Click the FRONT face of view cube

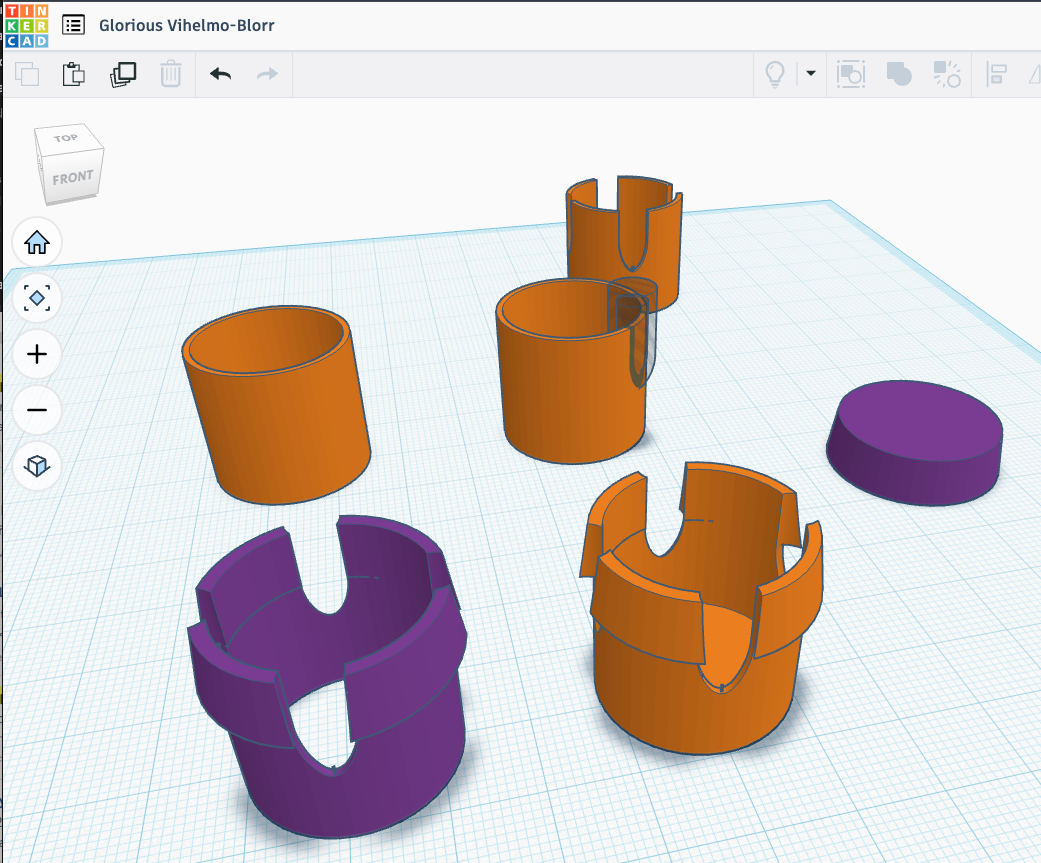pyautogui.click(x=72, y=178)
